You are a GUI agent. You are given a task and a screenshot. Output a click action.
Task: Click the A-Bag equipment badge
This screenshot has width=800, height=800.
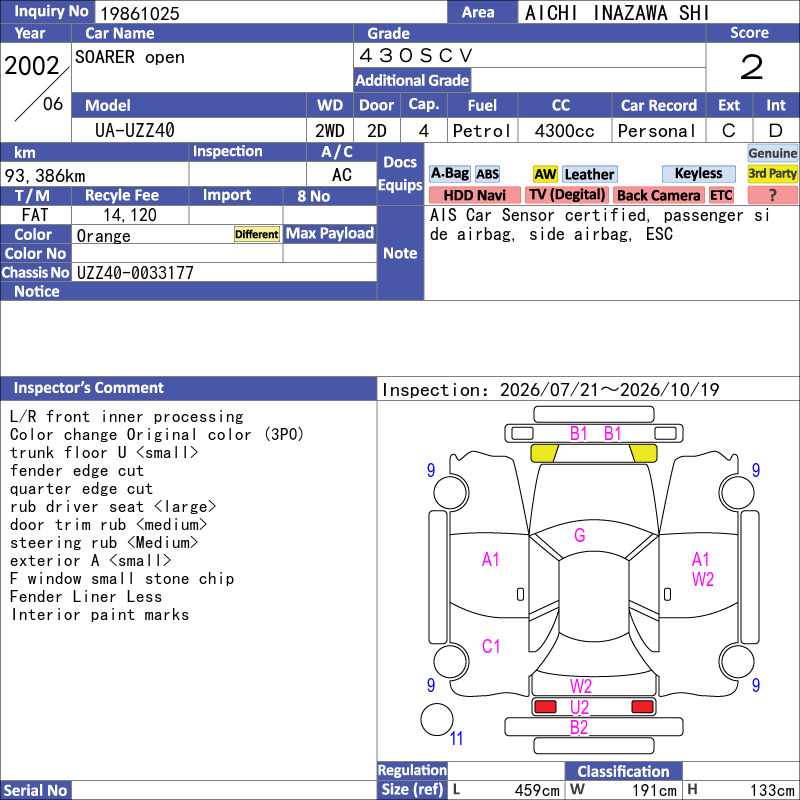(449, 174)
